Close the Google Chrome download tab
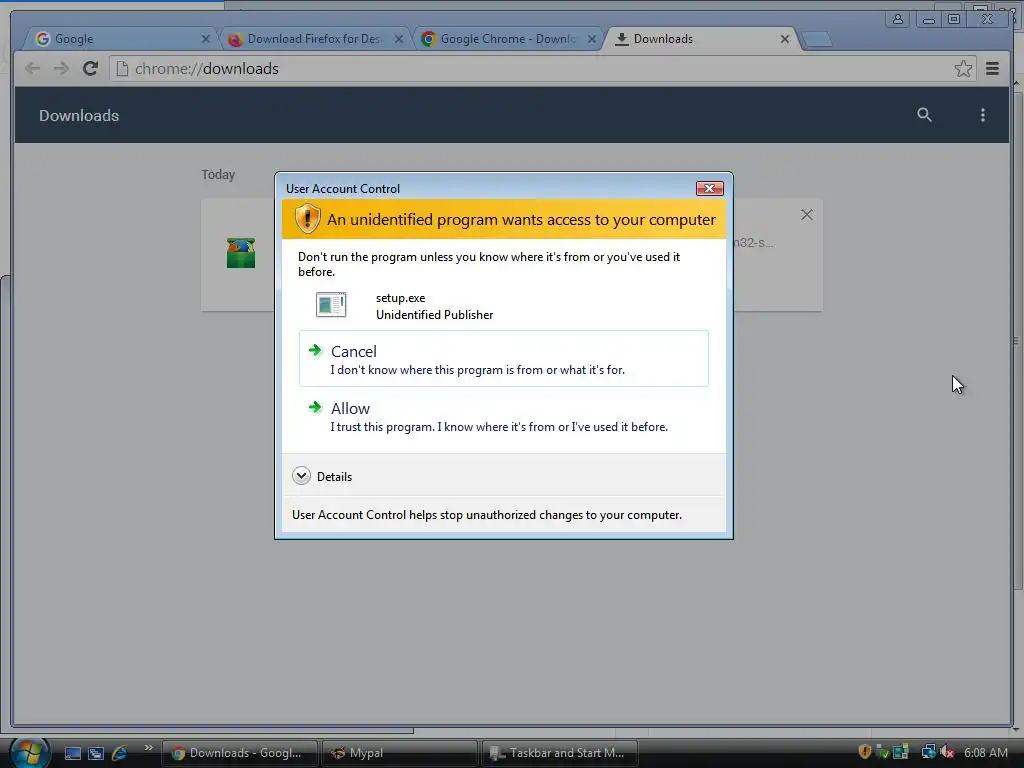 pos(592,39)
